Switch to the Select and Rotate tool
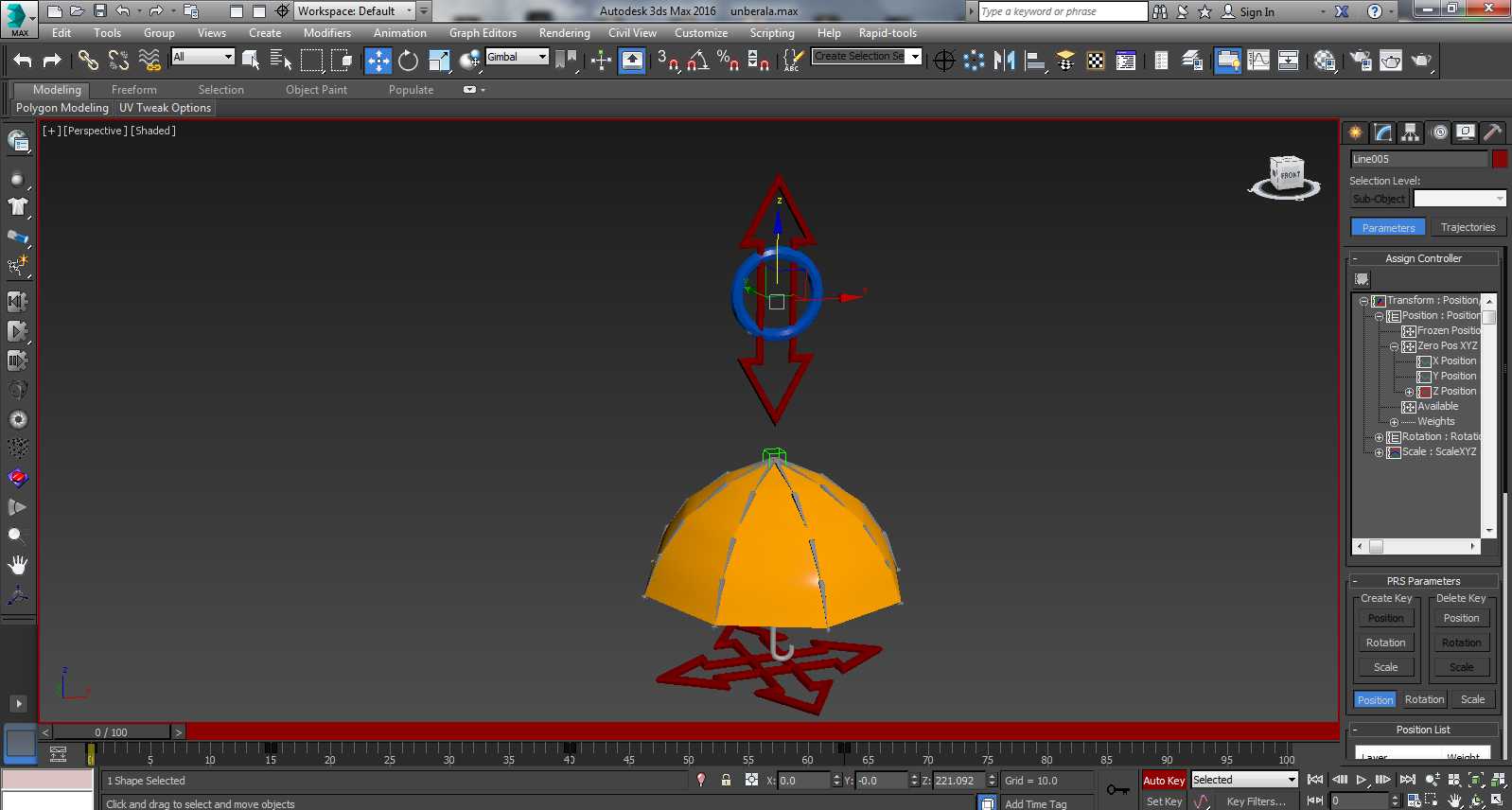 [409, 61]
